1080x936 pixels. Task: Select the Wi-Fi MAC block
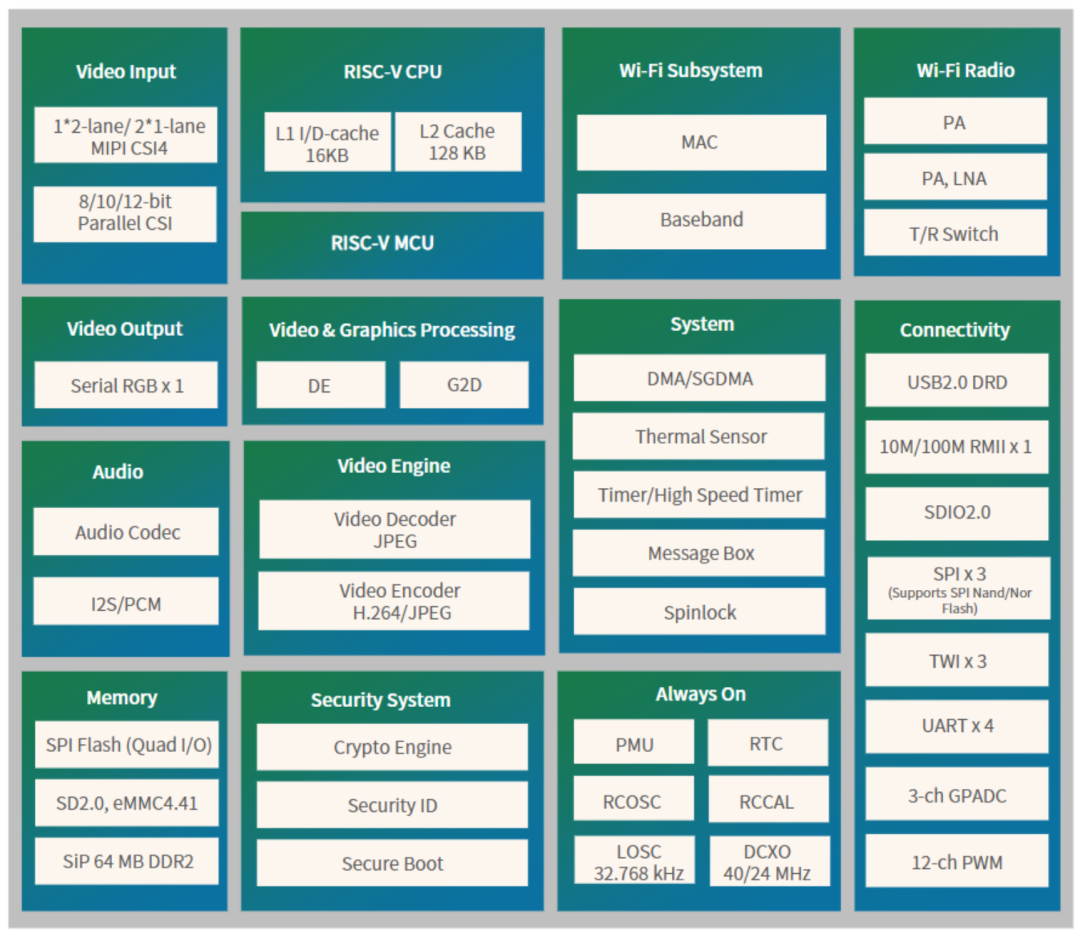(x=701, y=142)
